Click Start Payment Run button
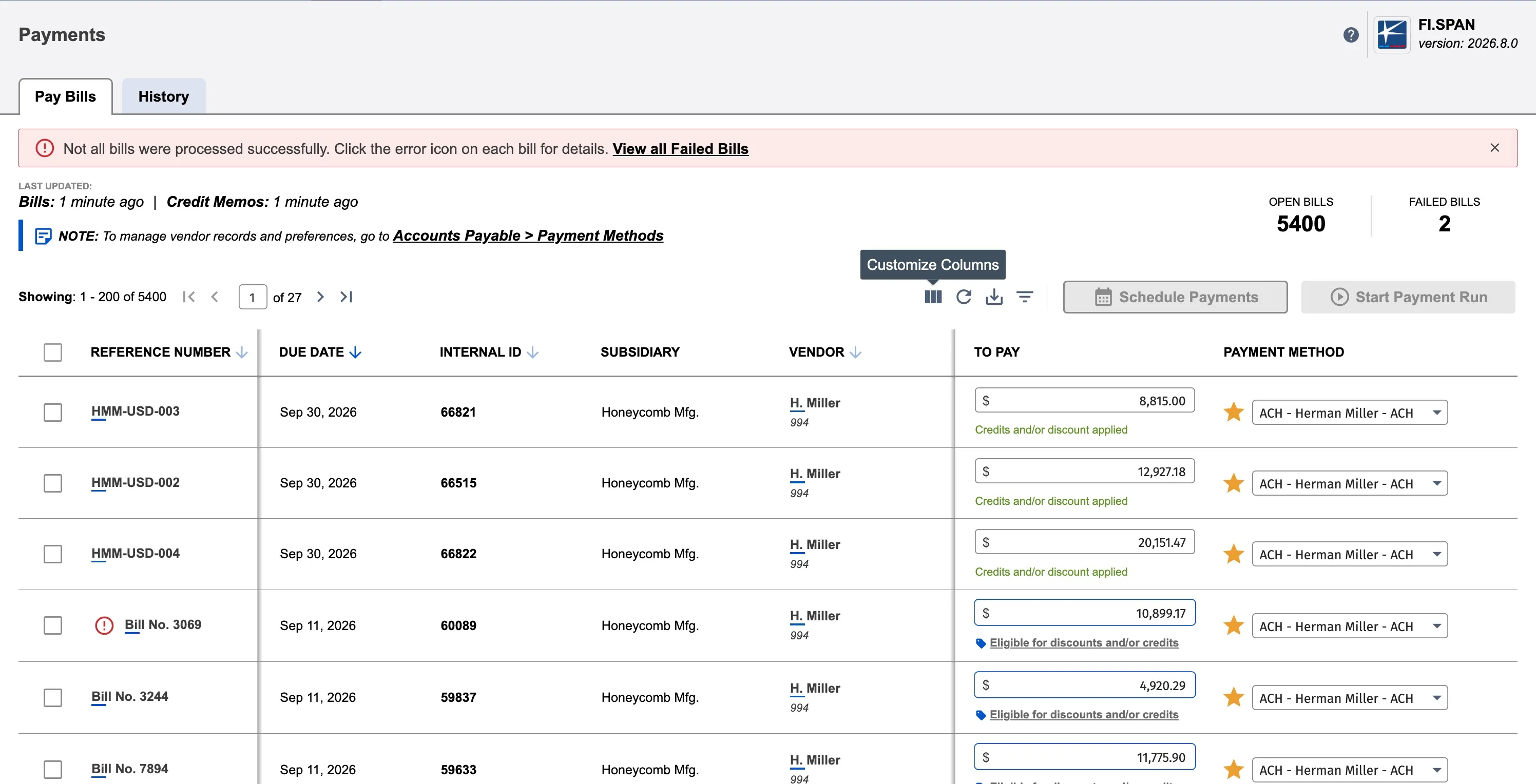This screenshot has width=1536, height=784. coord(1408,297)
